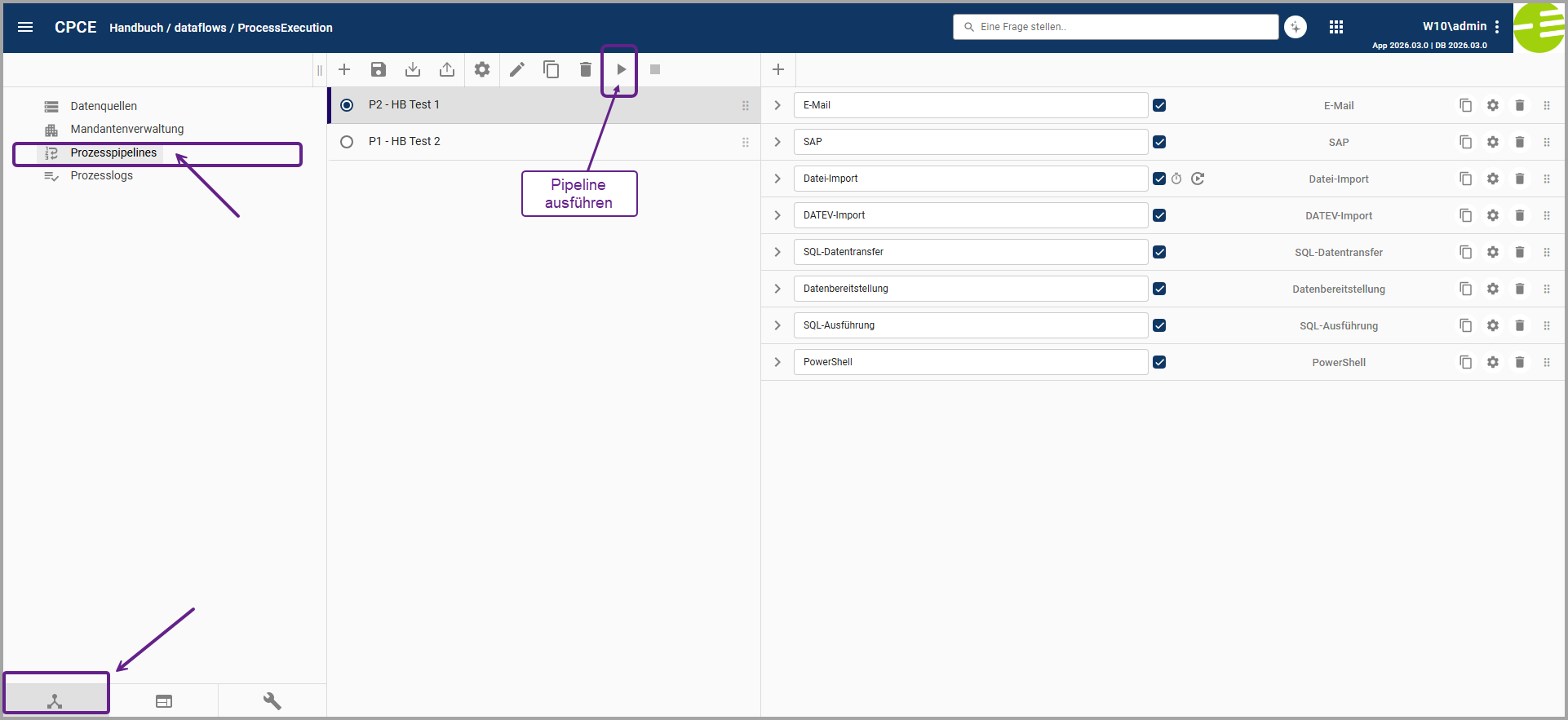Click the W10\admin user name
Image resolution: width=1568 pixels, height=720 pixels.
(1455, 26)
